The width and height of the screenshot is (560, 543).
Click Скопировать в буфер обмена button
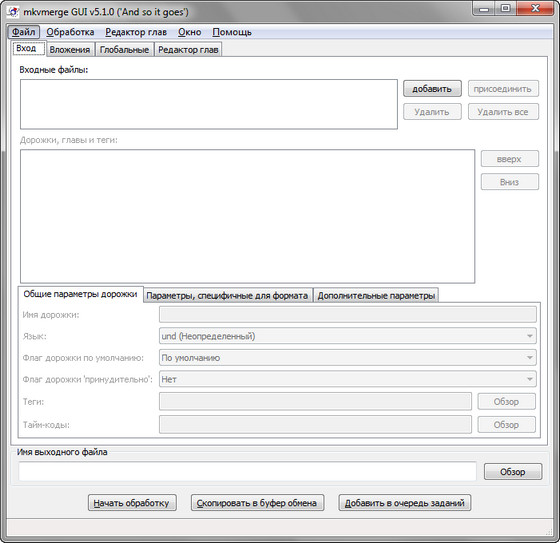tap(257, 503)
